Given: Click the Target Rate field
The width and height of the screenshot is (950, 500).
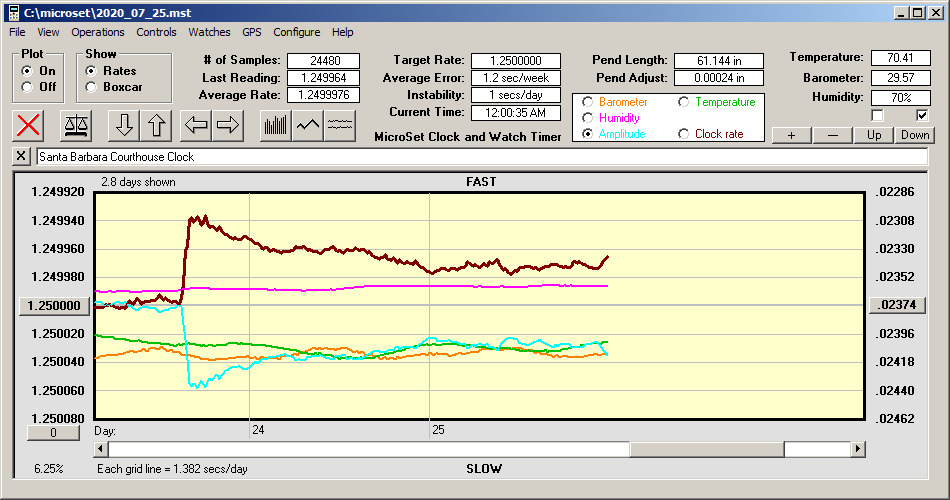Looking at the screenshot, I should coord(516,61).
